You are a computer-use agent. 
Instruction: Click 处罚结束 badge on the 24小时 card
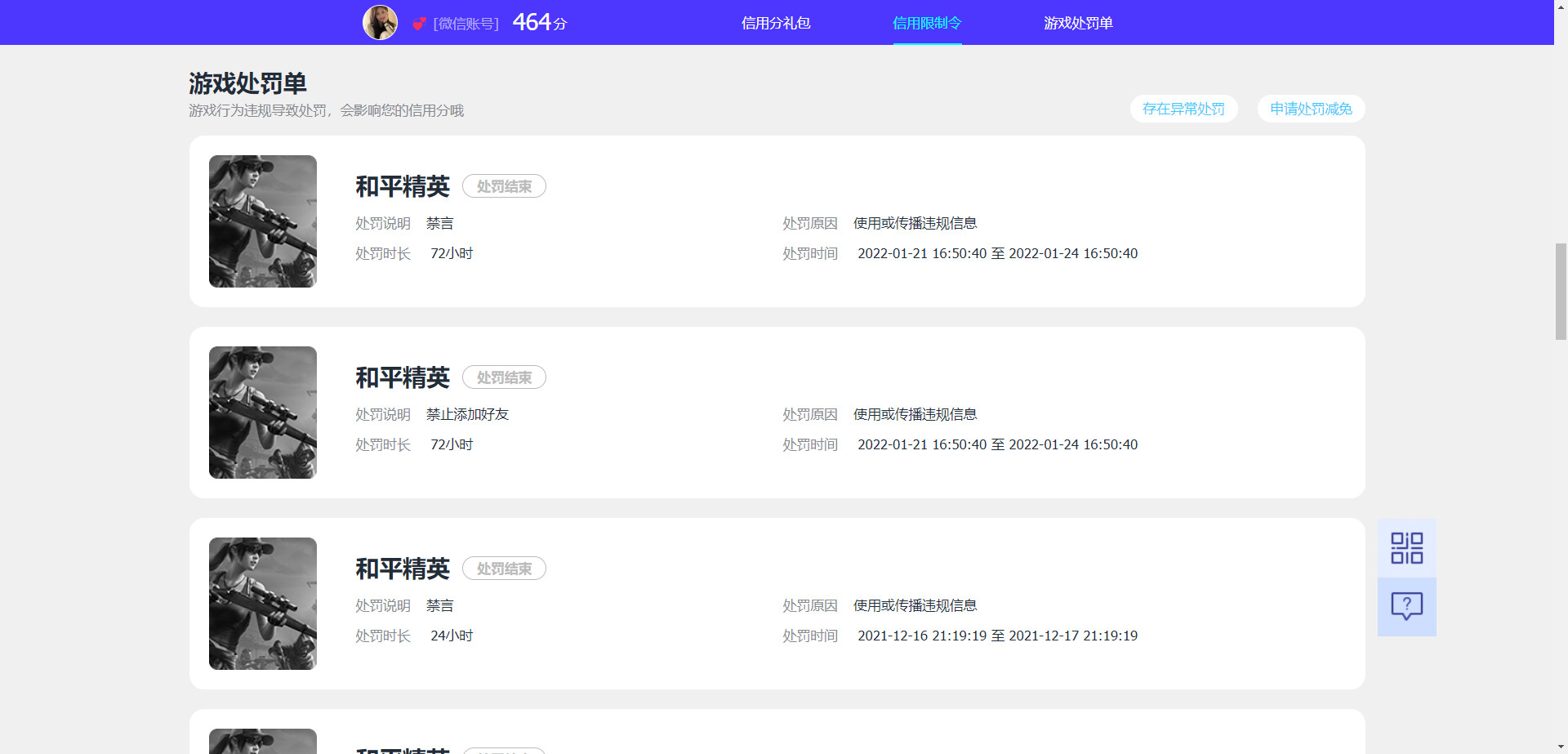[504, 569]
